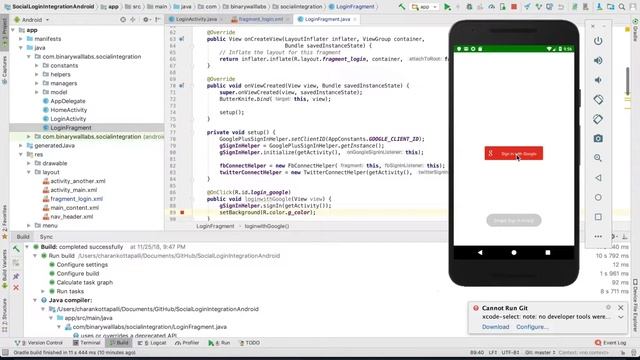Tap the phone's recent apps button

tap(548, 253)
